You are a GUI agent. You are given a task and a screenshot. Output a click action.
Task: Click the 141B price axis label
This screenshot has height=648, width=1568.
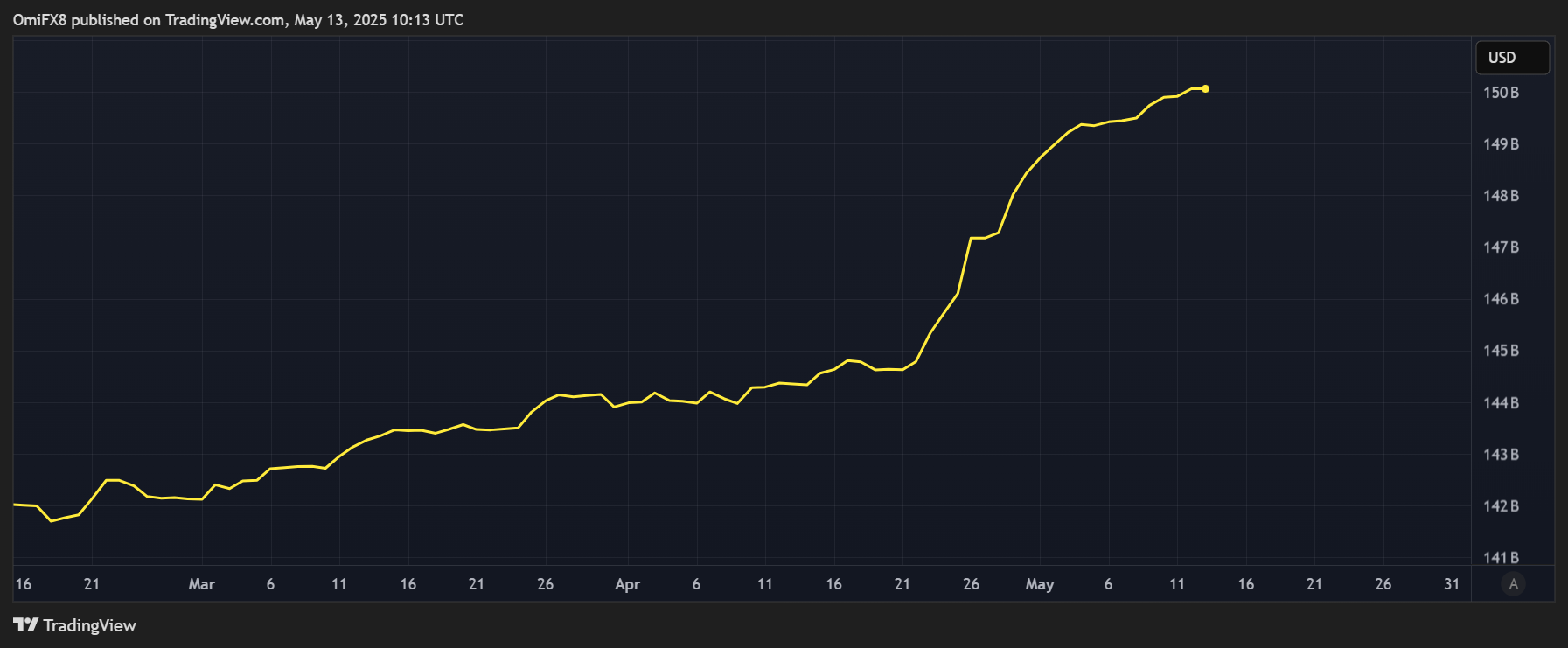point(1501,557)
